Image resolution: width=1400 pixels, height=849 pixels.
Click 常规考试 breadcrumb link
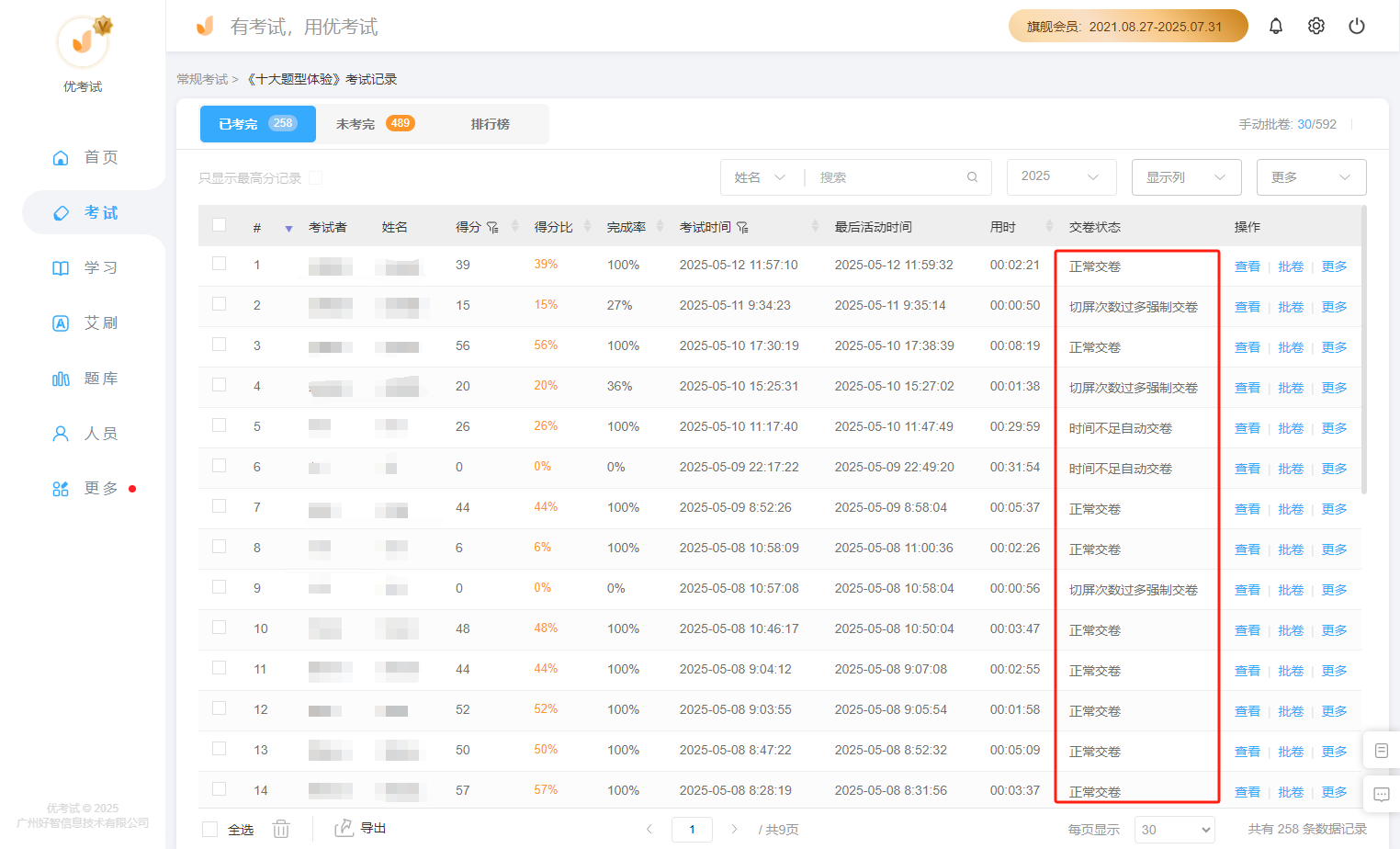[202, 79]
